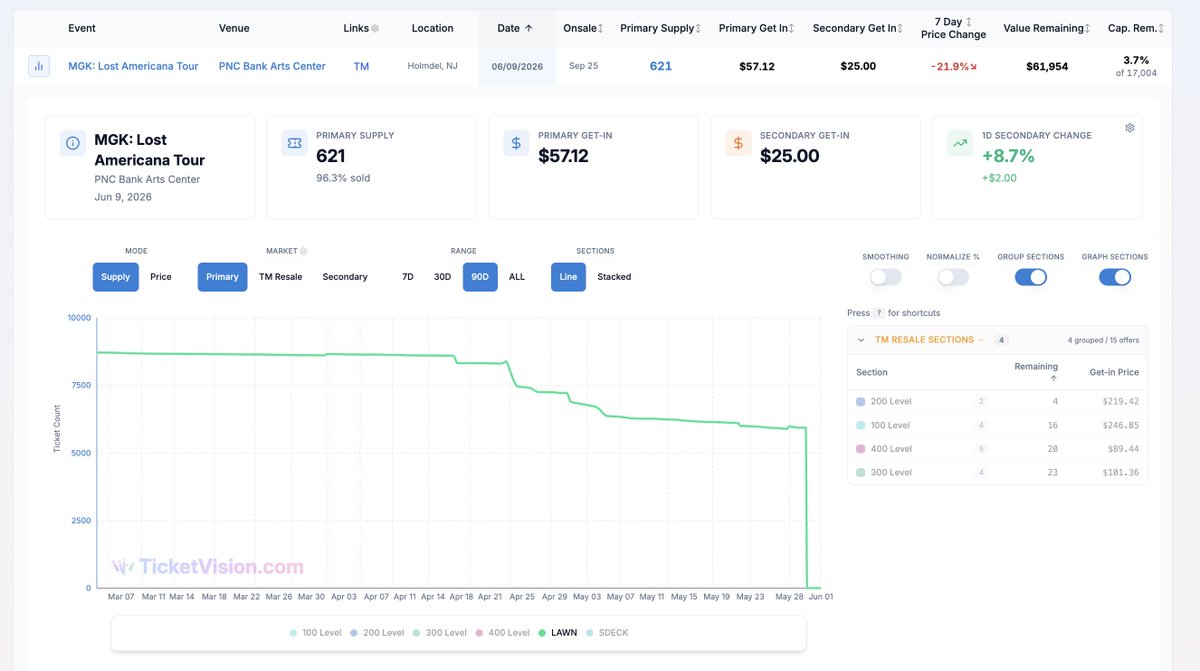Click 200 Level color swatch in sections table

click(861, 401)
